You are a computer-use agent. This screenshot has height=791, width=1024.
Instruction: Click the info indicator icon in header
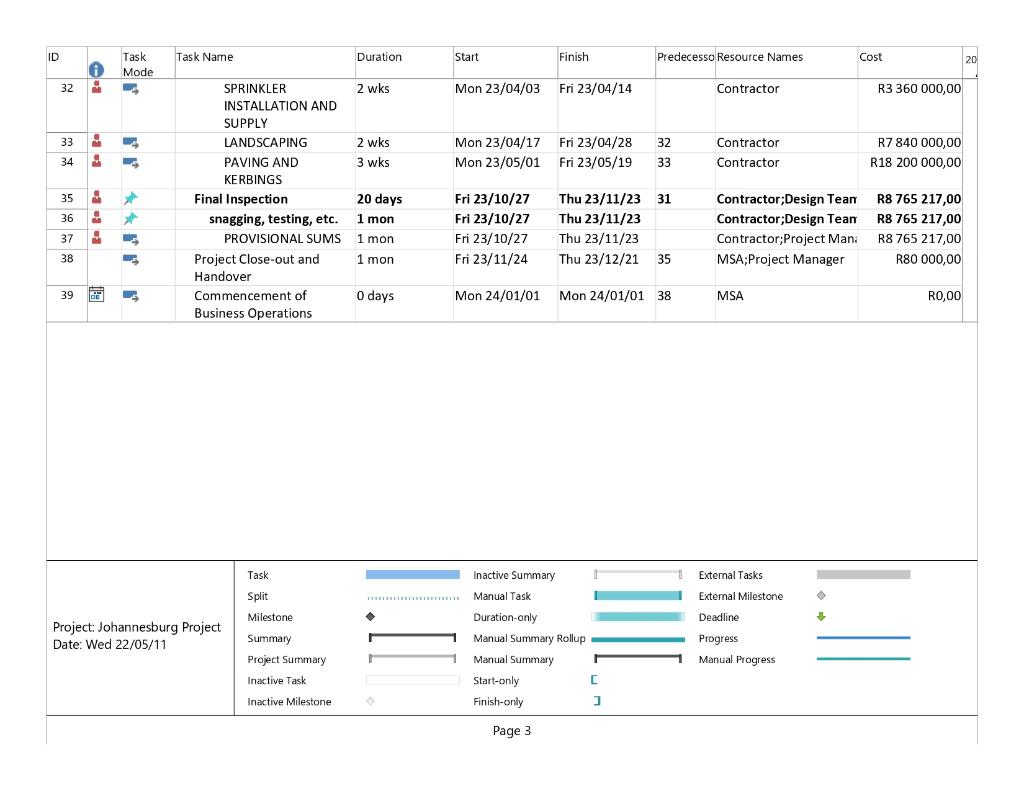(x=96, y=69)
